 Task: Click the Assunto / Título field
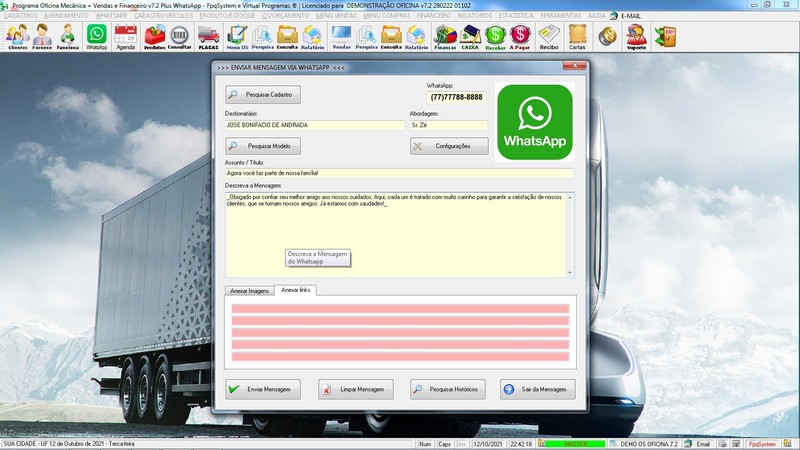(x=399, y=173)
